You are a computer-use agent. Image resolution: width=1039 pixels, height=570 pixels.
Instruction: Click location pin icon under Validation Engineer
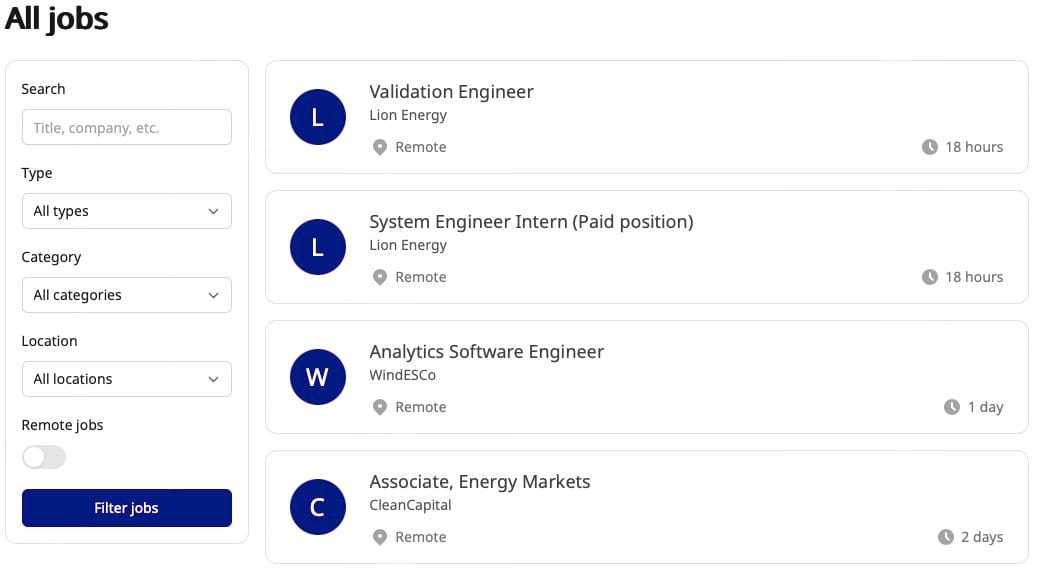click(x=380, y=147)
